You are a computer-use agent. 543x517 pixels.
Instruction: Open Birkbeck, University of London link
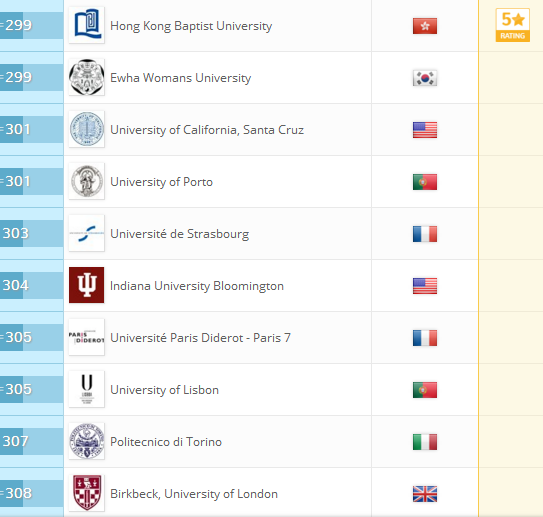(194, 494)
